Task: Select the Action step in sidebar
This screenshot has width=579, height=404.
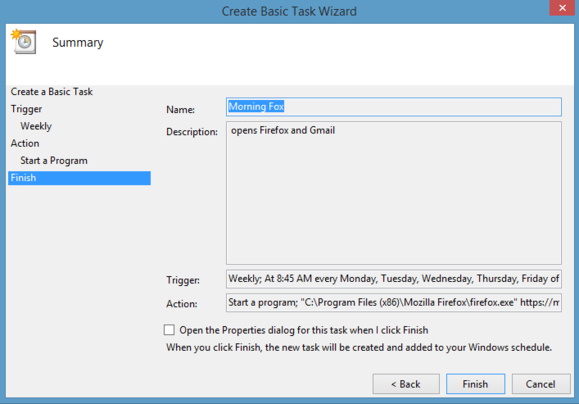Action: click(x=25, y=143)
